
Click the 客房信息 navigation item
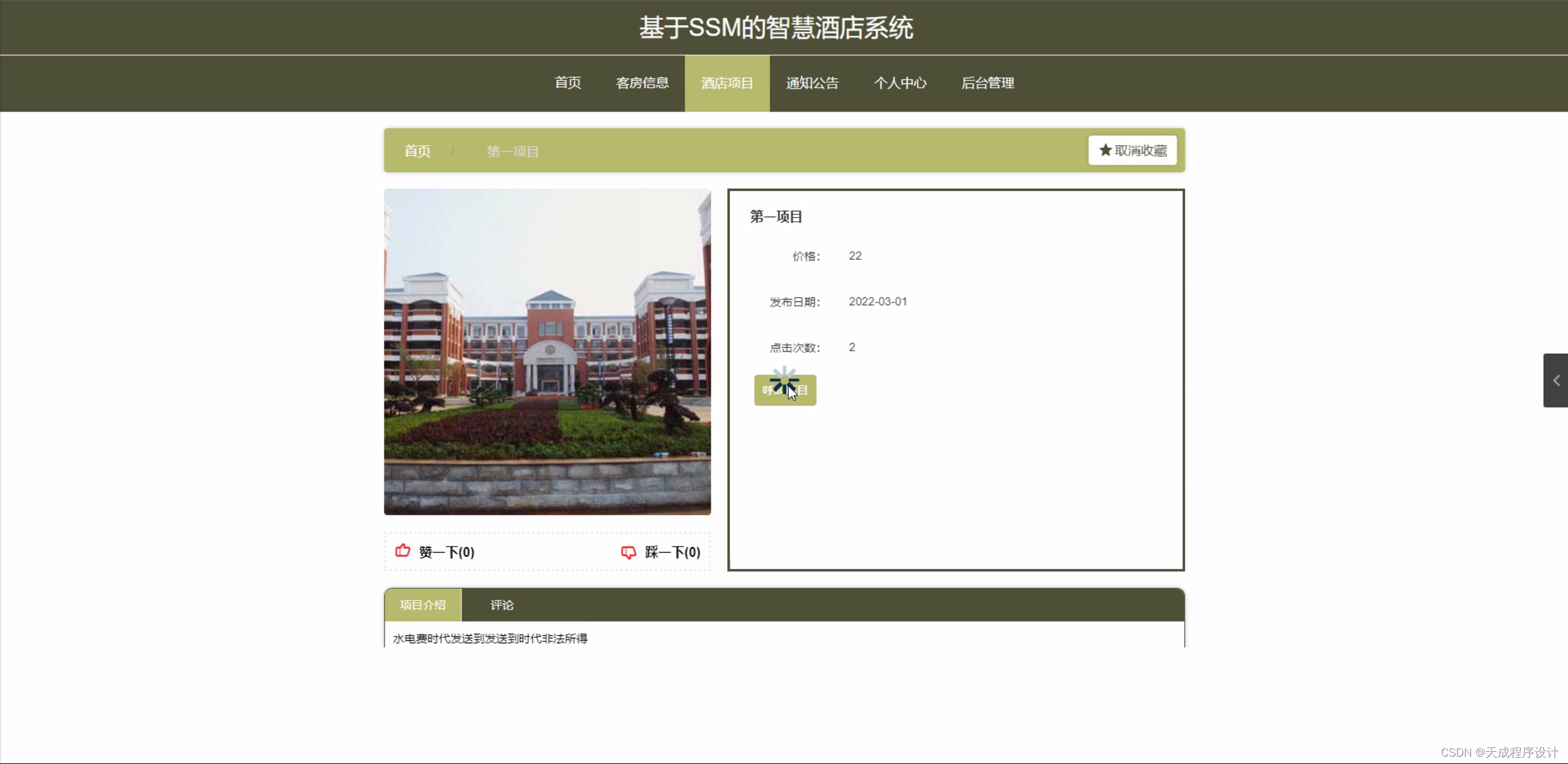coord(642,83)
